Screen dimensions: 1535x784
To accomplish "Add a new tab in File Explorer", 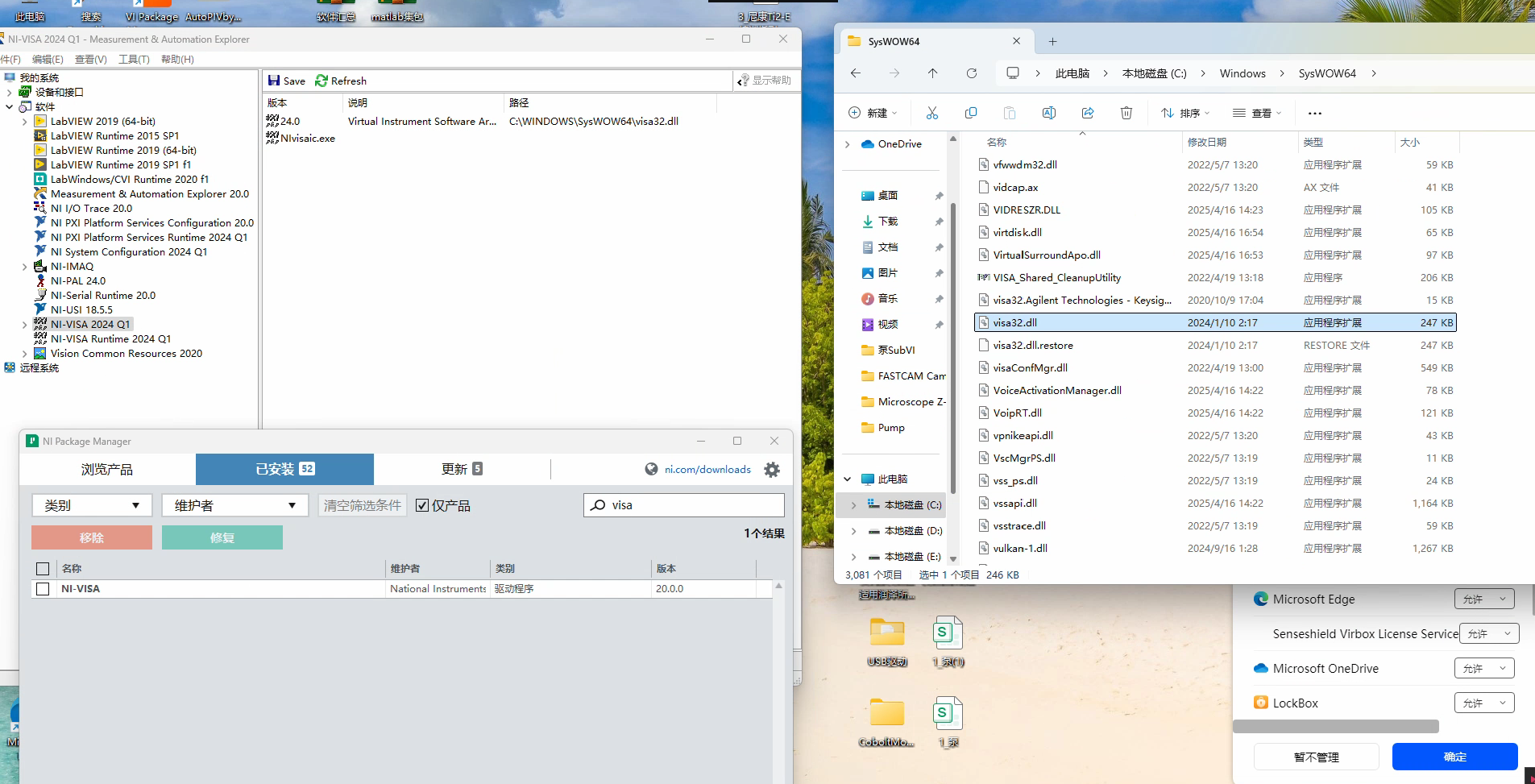I will point(1052,41).
